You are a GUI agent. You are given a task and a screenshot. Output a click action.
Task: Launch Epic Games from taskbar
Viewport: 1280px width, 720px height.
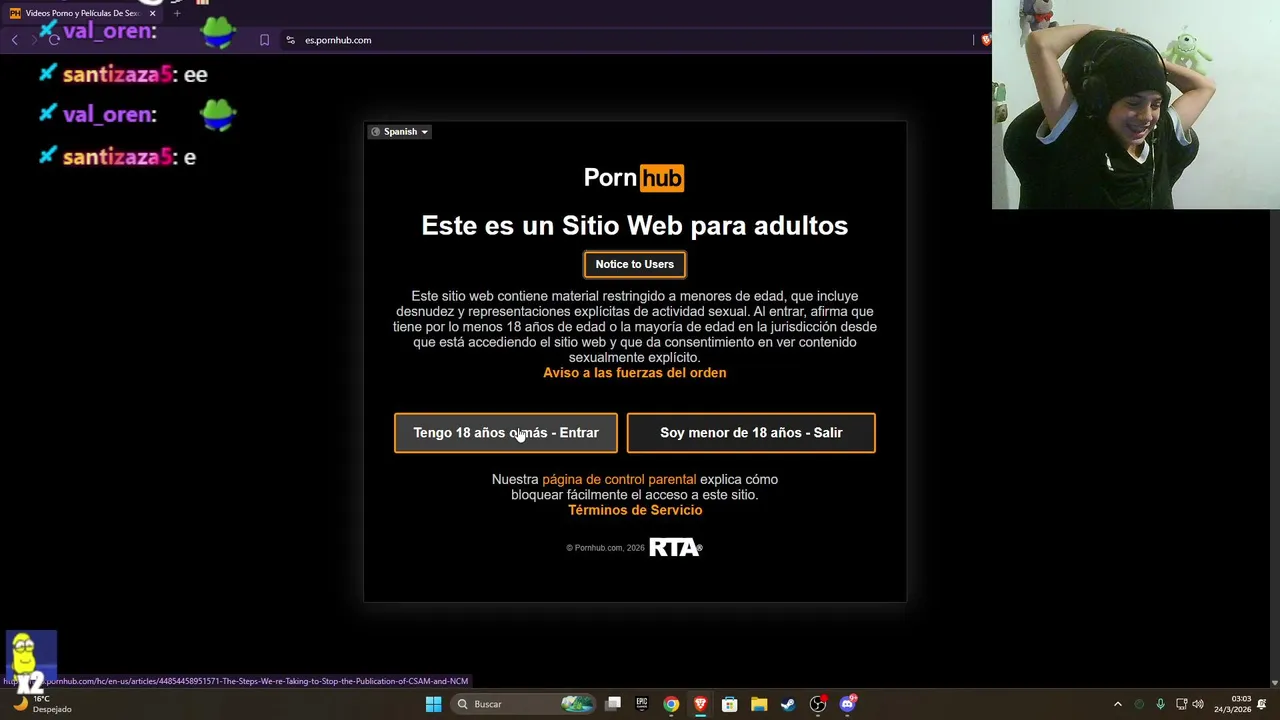click(642, 704)
